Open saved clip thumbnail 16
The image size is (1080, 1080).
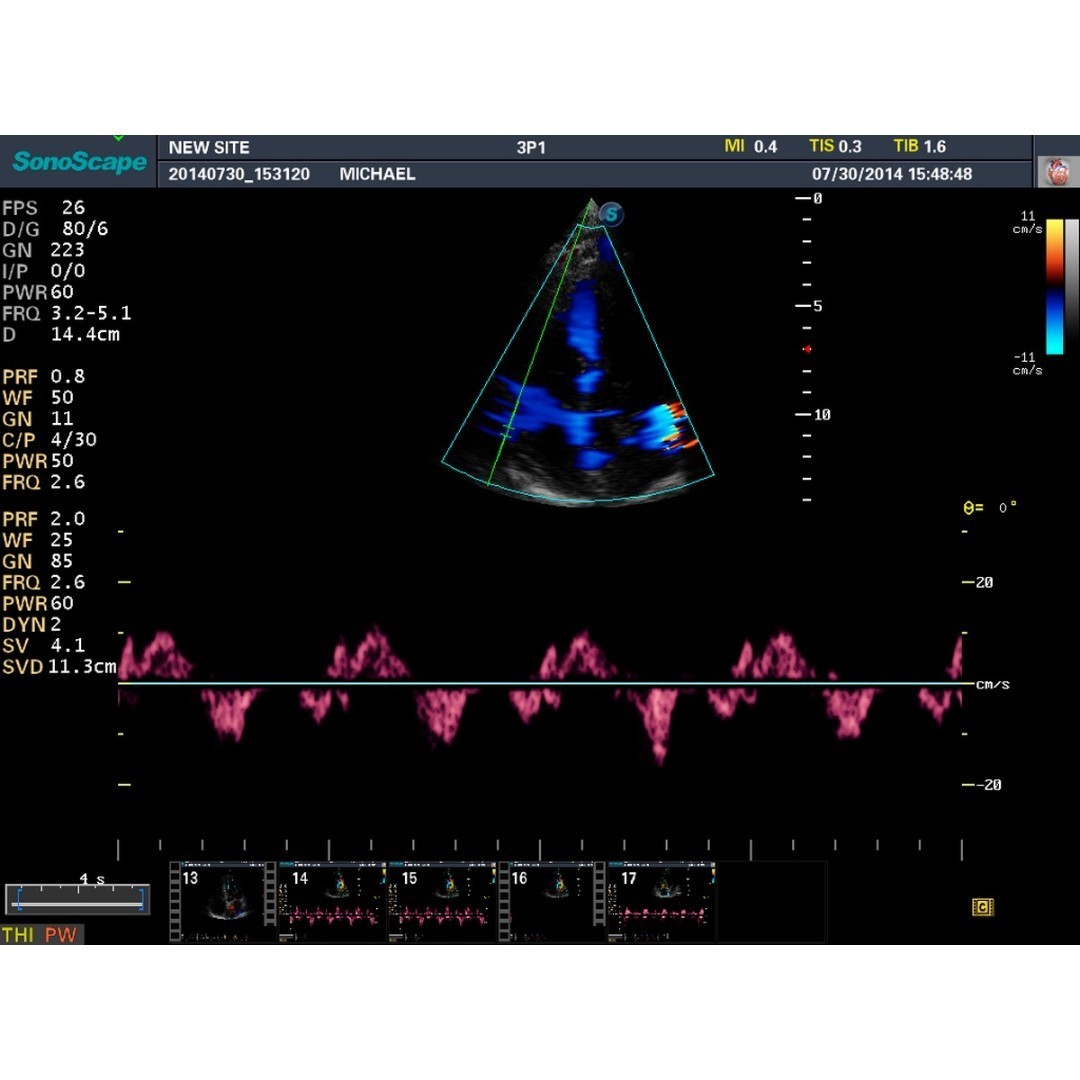tap(552, 902)
